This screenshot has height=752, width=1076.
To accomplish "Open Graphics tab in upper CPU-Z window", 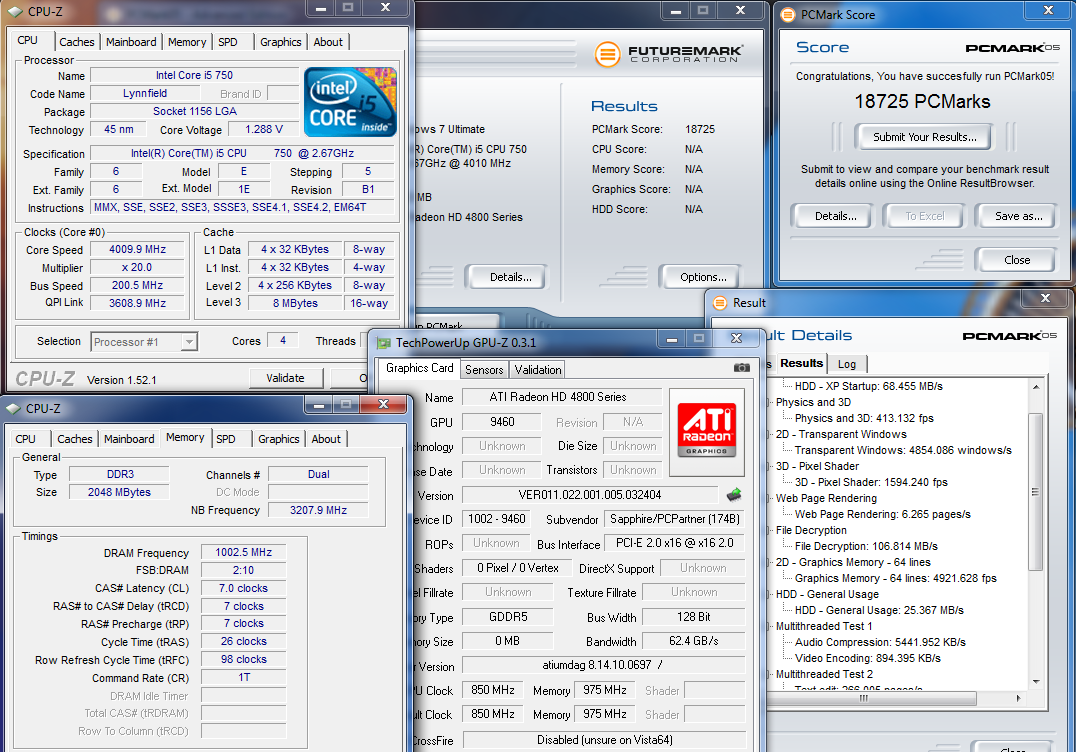I will [x=281, y=42].
